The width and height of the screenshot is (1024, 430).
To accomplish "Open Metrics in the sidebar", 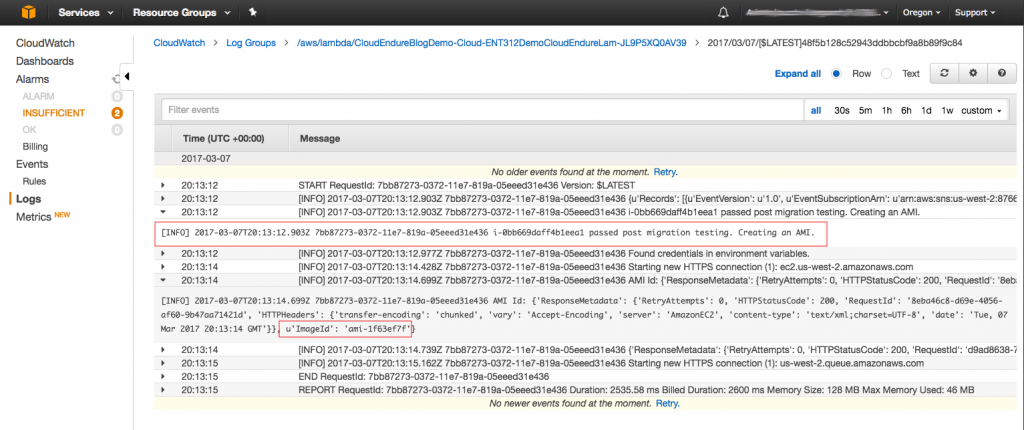I will [34, 217].
